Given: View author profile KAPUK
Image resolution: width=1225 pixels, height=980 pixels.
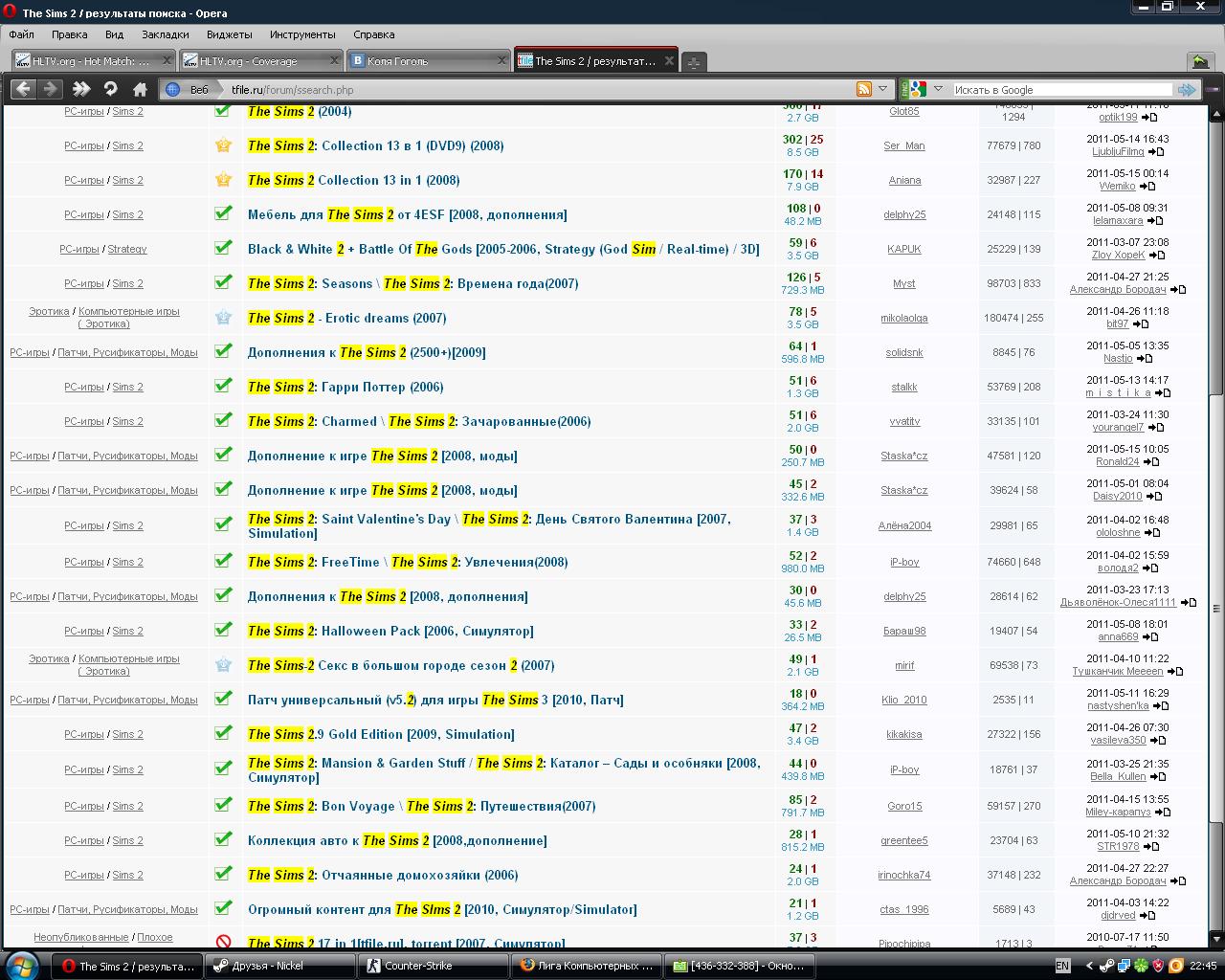Looking at the screenshot, I should pos(904,250).
